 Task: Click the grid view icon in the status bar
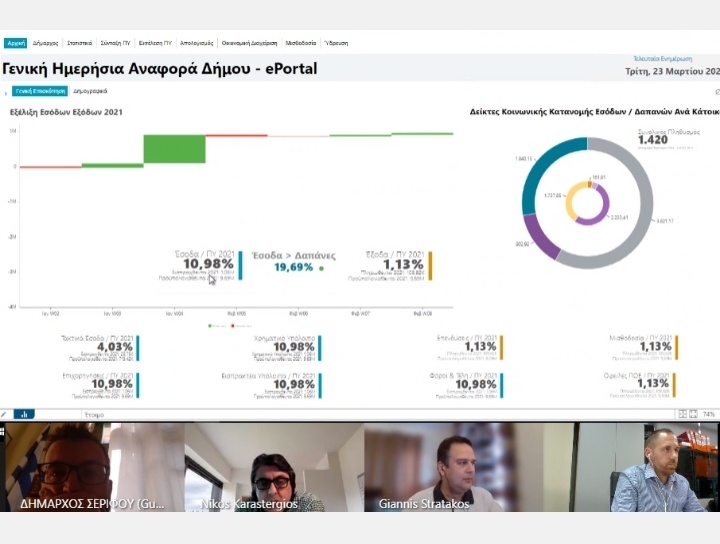[683, 414]
